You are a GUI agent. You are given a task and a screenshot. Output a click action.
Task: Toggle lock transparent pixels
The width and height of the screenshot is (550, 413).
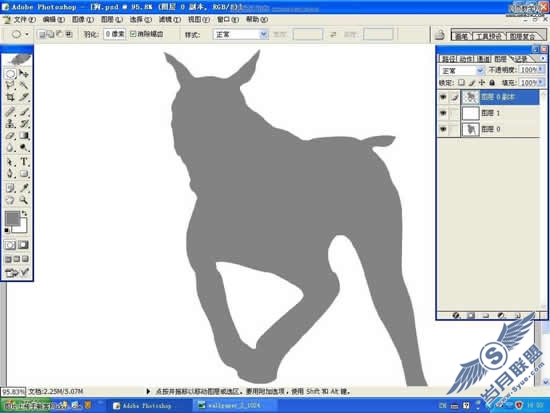point(462,82)
